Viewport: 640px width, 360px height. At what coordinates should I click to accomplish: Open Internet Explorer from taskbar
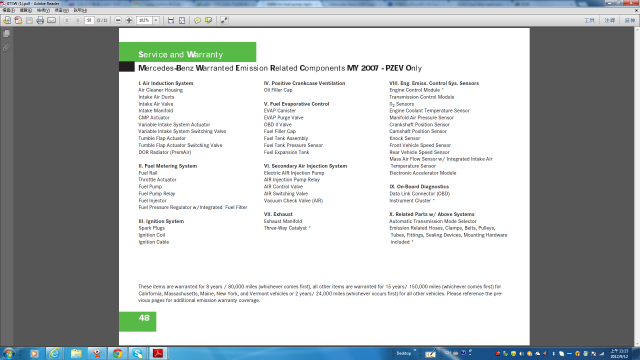point(54,353)
